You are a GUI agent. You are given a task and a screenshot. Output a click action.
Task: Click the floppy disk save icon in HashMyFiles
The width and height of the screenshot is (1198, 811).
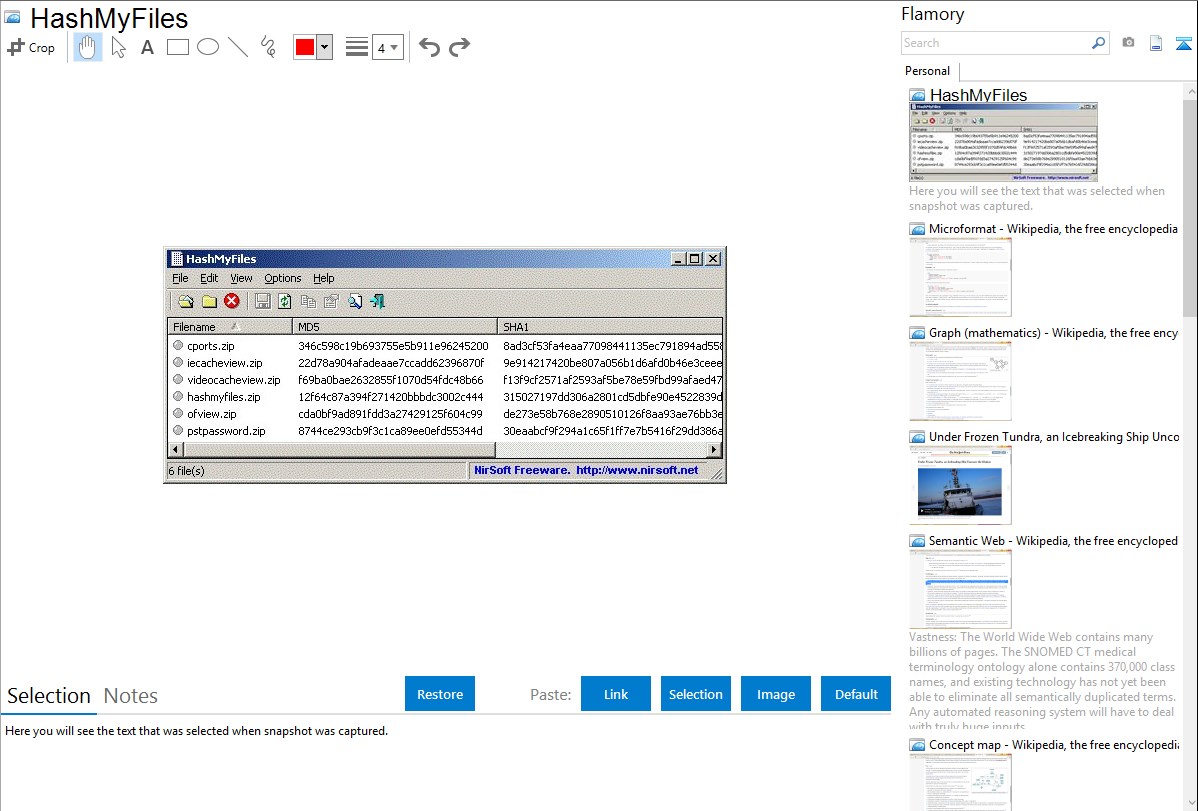pyautogui.click(x=262, y=301)
